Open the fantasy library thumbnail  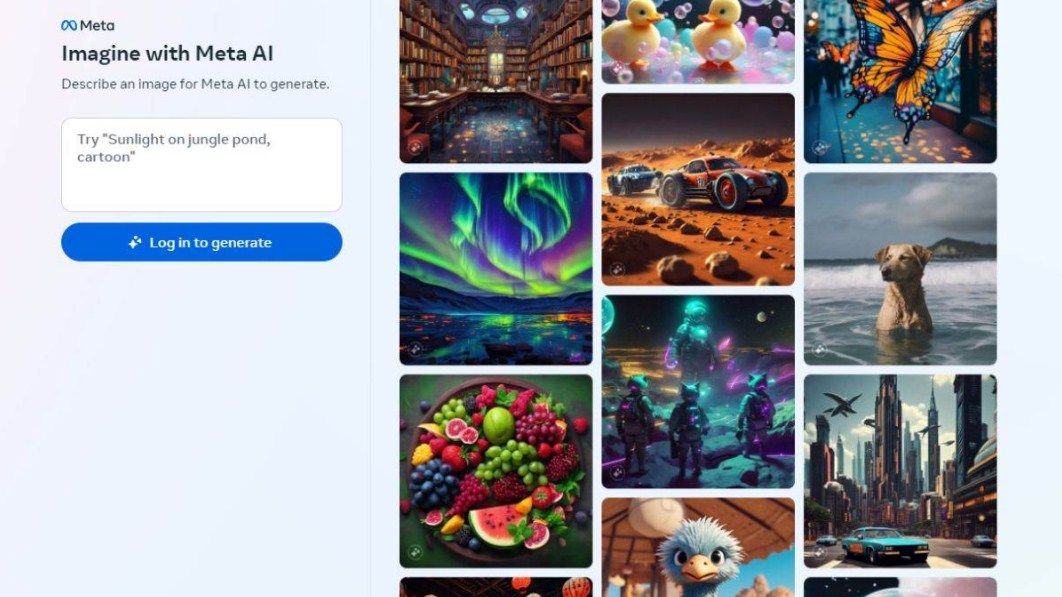click(x=496, y=81)
